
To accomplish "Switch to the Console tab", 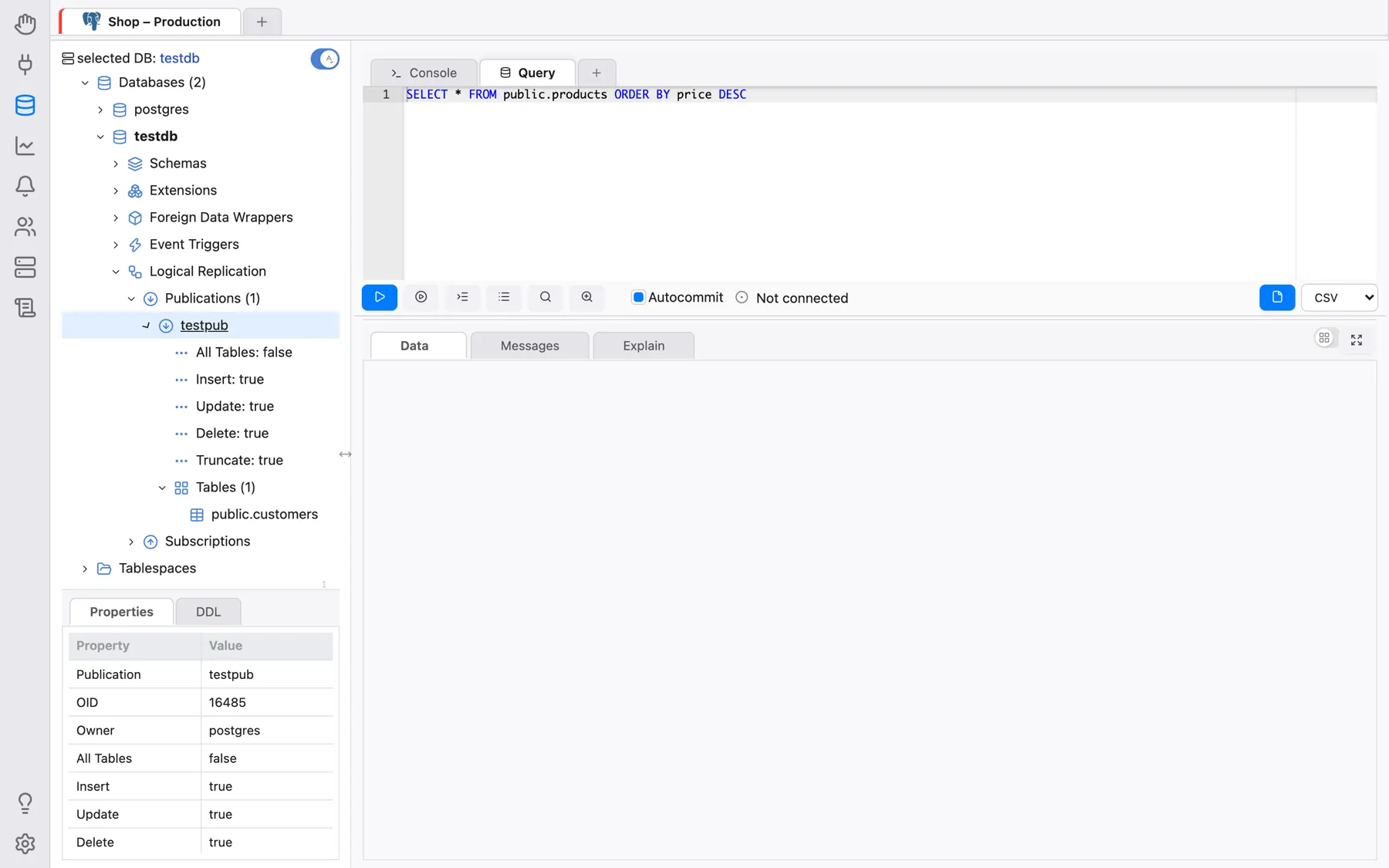I will tap(424, 73).
